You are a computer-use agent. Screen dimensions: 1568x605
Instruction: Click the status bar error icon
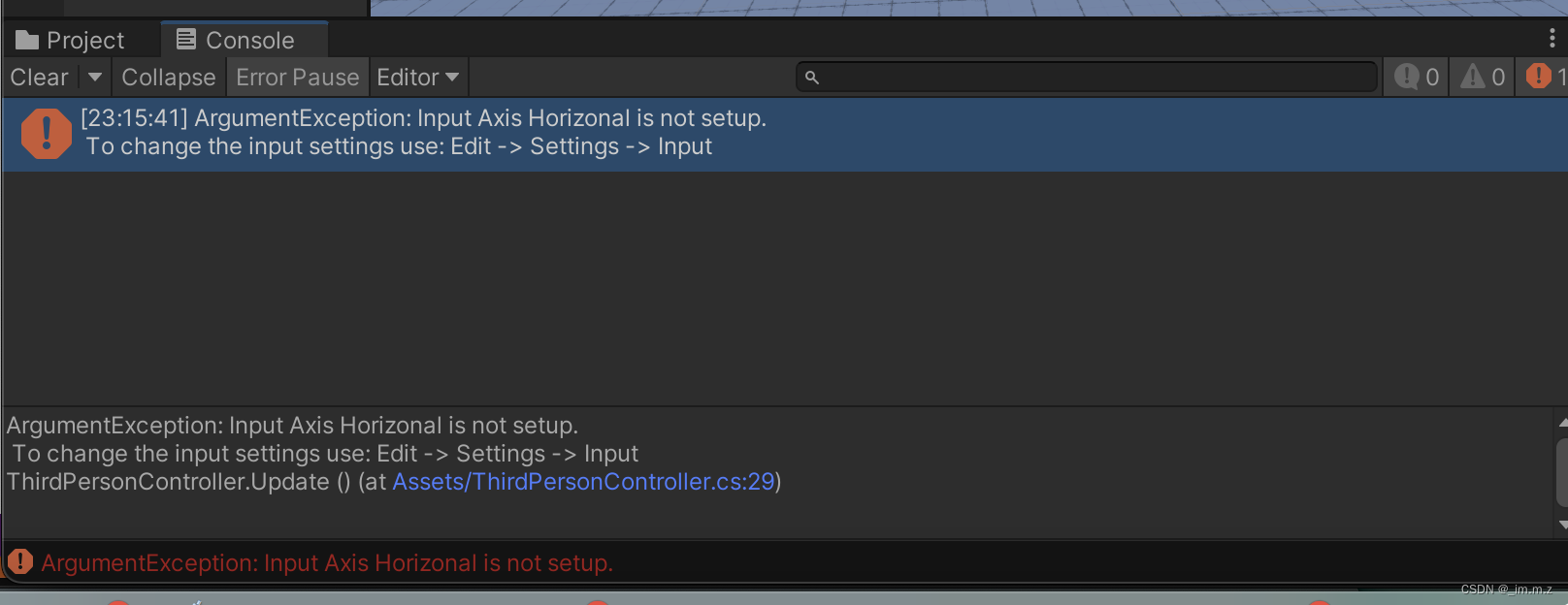click(x=20, y=562)
